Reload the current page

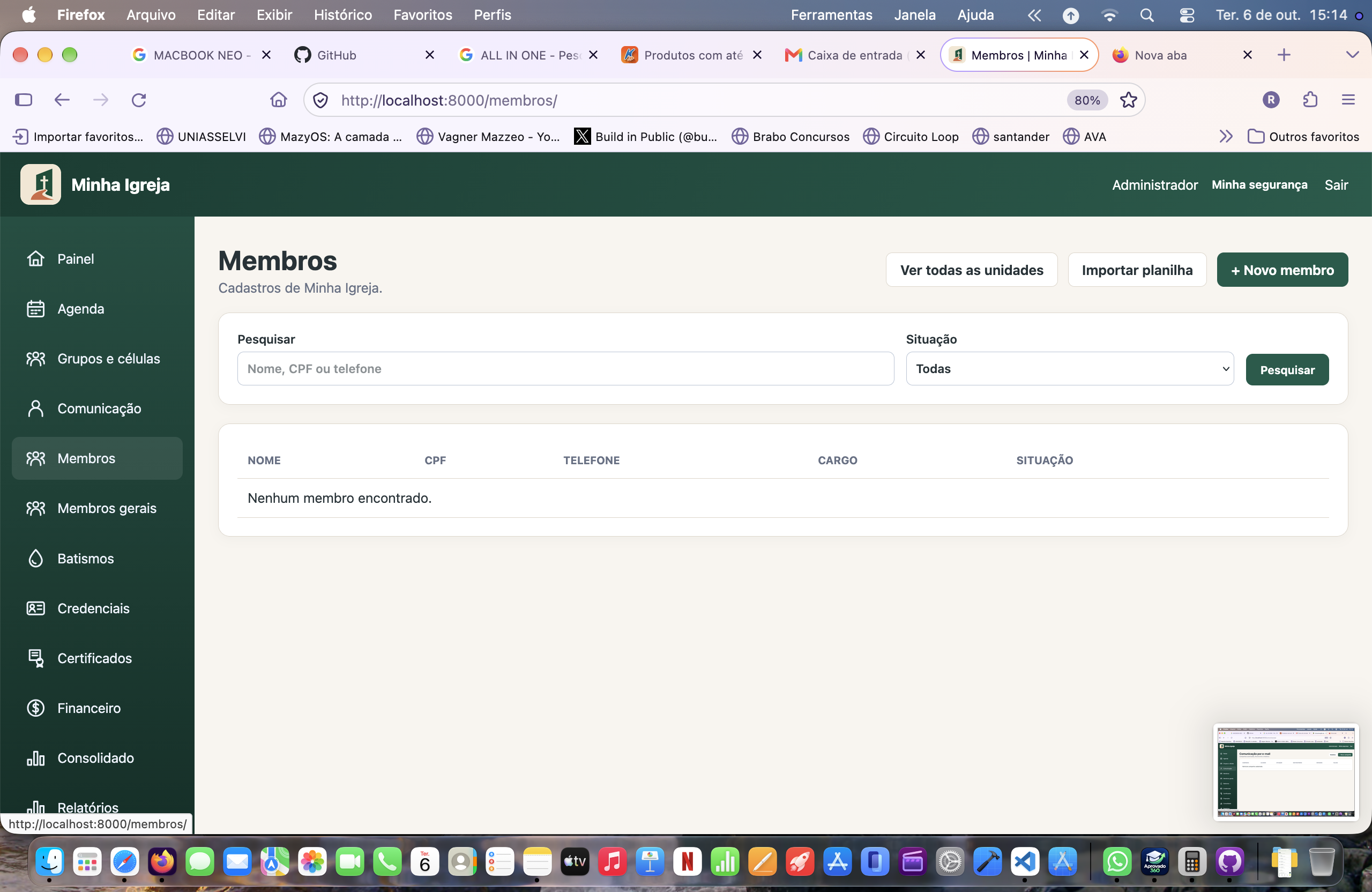pyautogui.click(x=139, y=100)
